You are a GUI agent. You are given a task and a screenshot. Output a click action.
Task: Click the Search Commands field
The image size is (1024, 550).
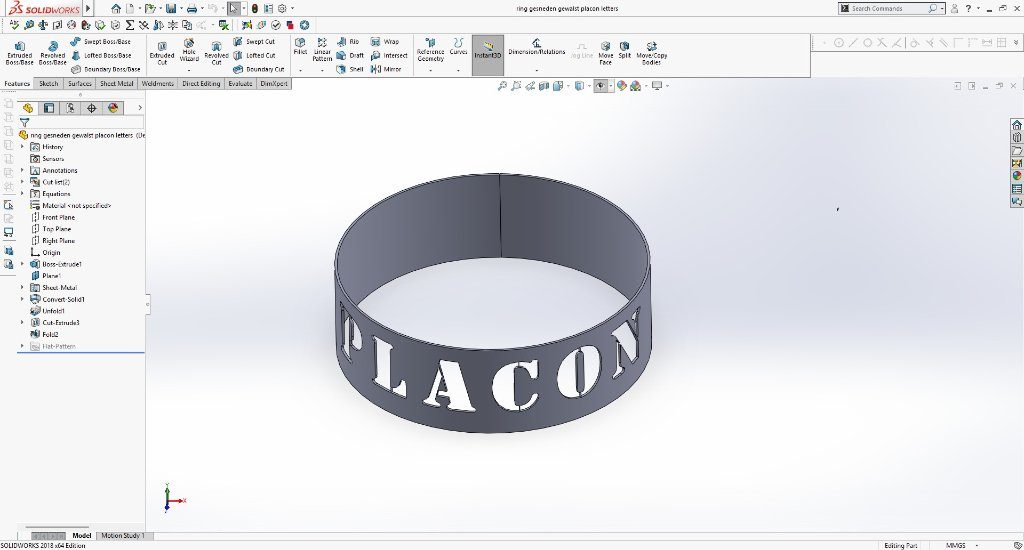click(891, 8)
